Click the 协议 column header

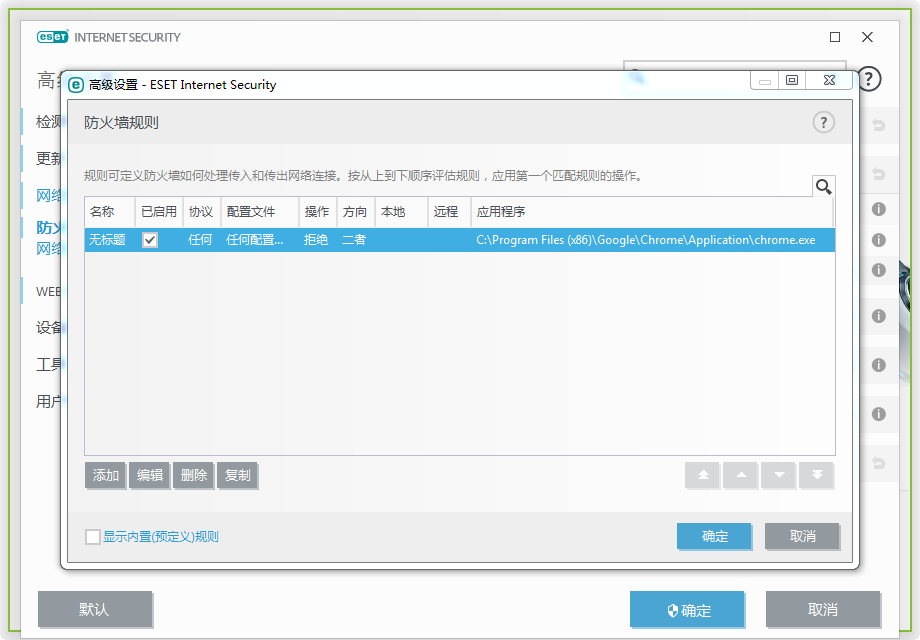(201, 212)
